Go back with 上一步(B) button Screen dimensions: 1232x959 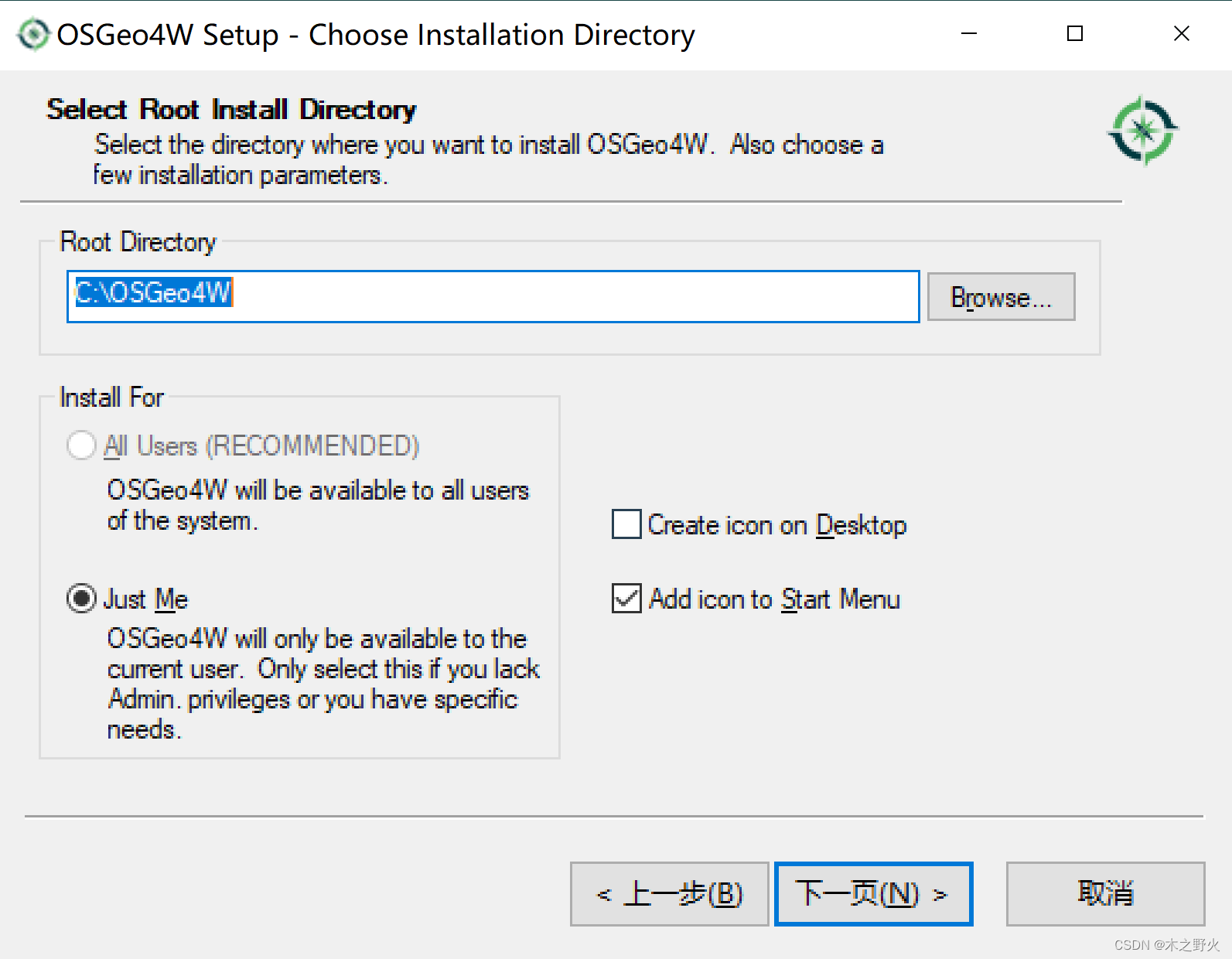pyautogui.click(x=669, y=894)
